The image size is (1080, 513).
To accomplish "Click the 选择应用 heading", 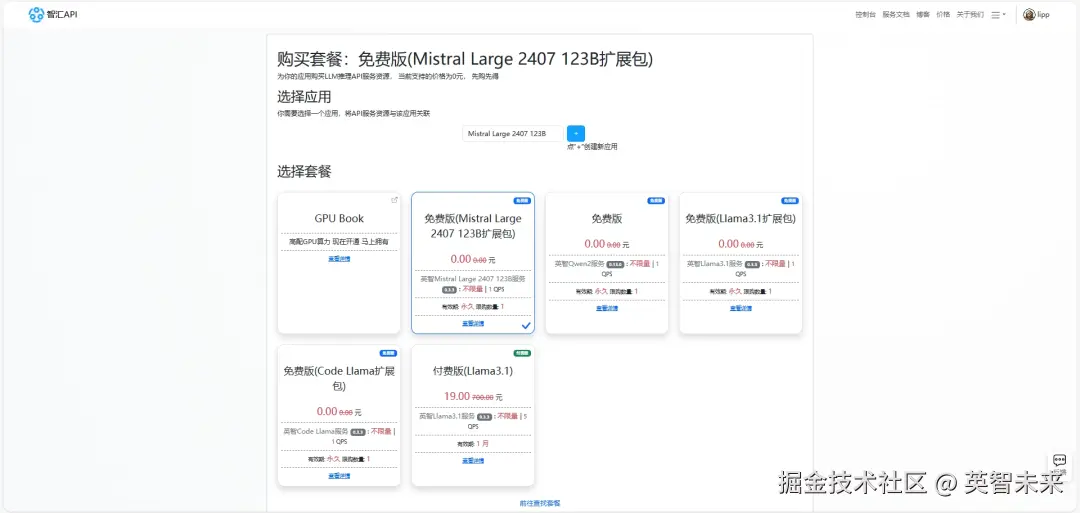I will (x=304, y=97).
